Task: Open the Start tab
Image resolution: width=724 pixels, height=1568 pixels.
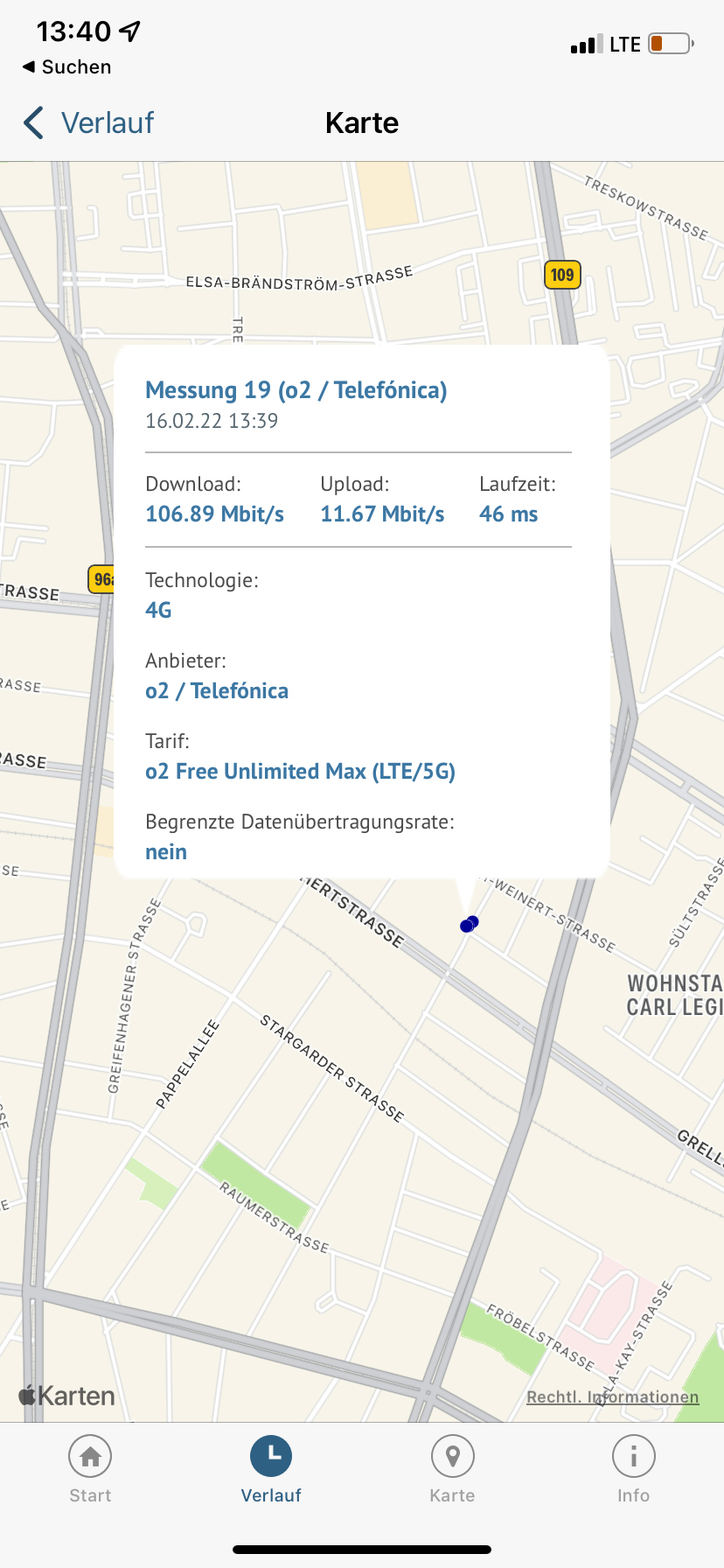Action: coord(90,1470)
